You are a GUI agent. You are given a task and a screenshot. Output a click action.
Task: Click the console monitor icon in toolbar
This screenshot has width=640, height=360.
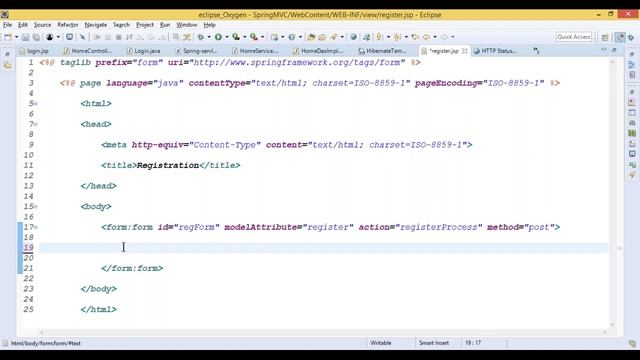69,37
